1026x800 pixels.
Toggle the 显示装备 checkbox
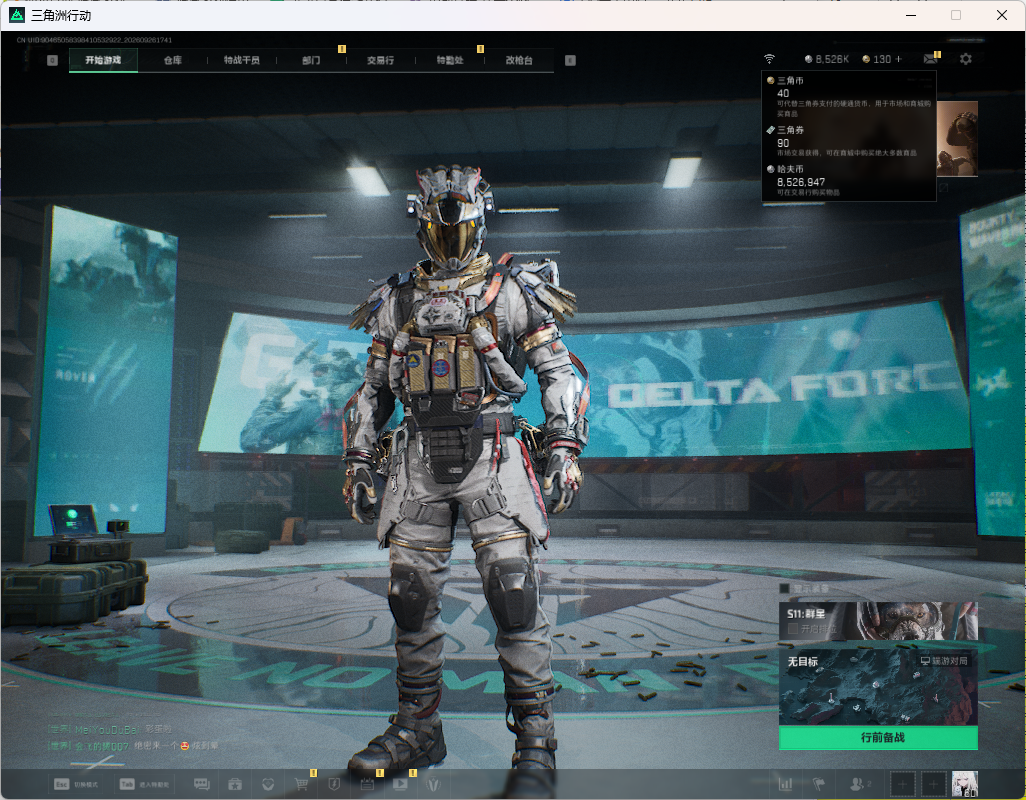tap(785, 588)
